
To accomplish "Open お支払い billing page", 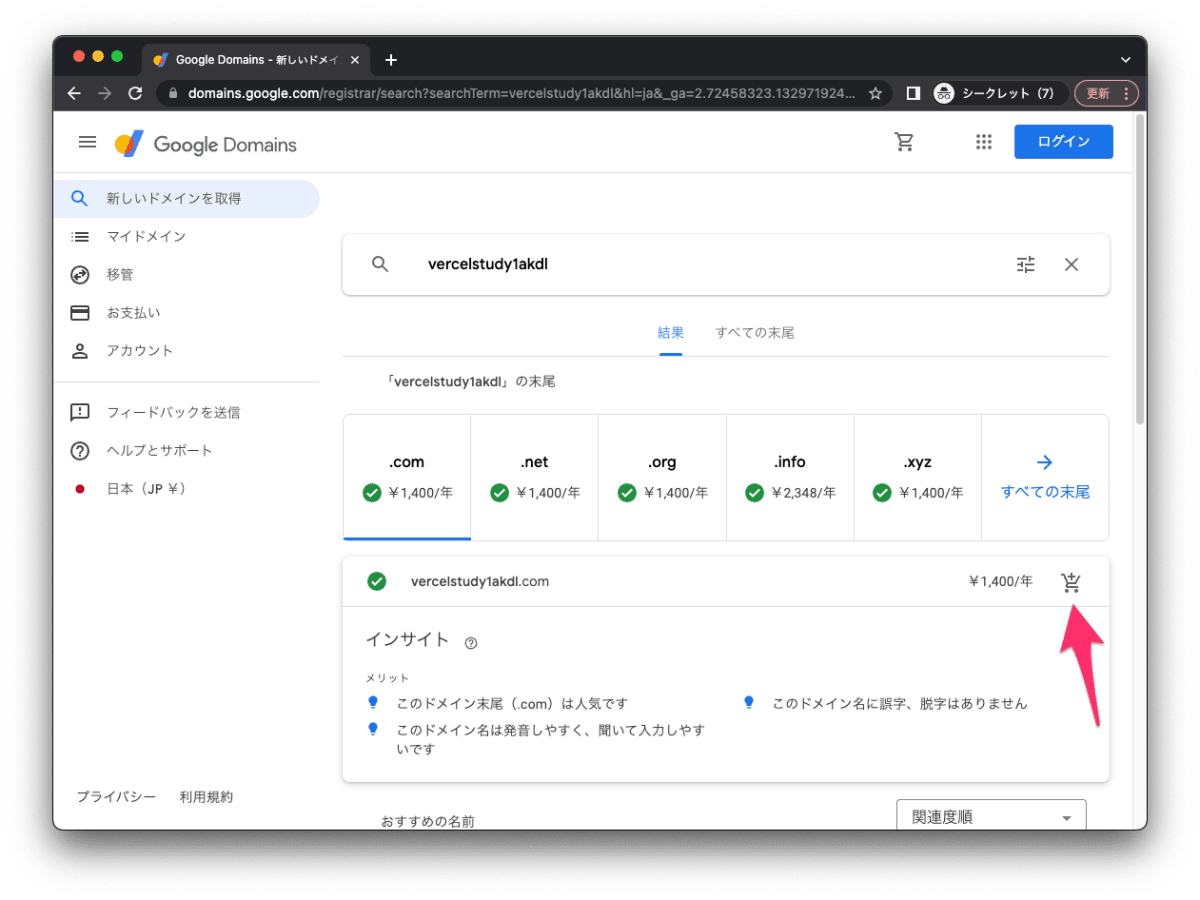I will point(186,313).
